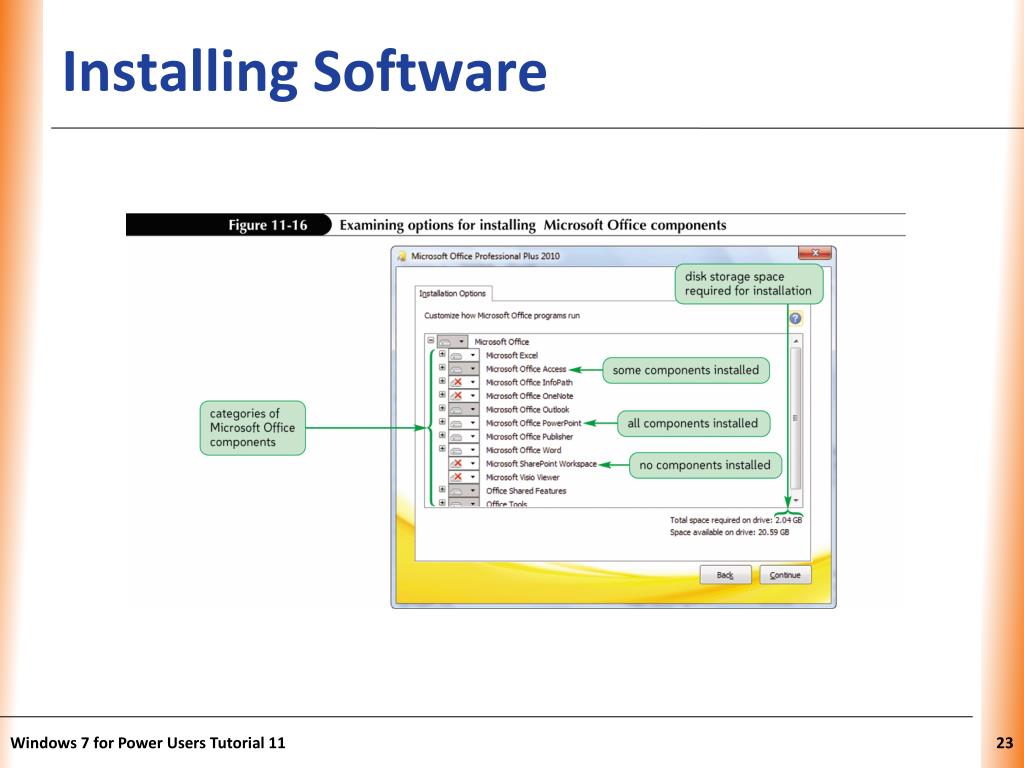
Task: Click the component list scroll-down arrow
Action: coord(795,501)
